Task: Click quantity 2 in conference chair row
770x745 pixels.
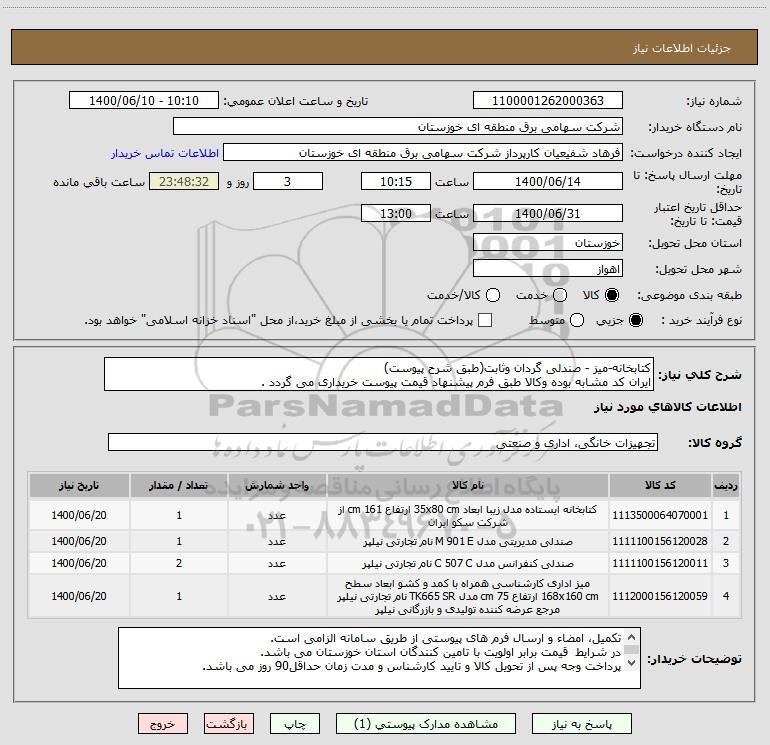Action: pos(179,563)
